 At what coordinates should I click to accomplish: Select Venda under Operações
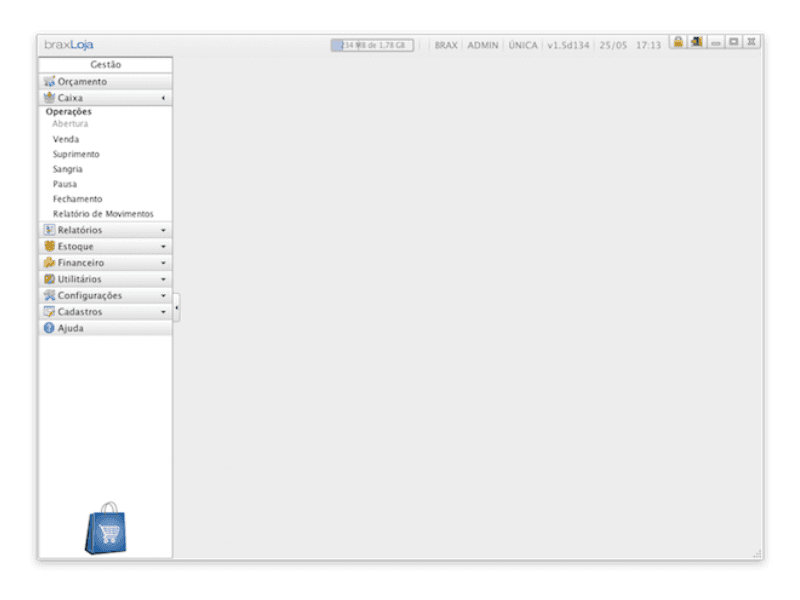[66, 140]
